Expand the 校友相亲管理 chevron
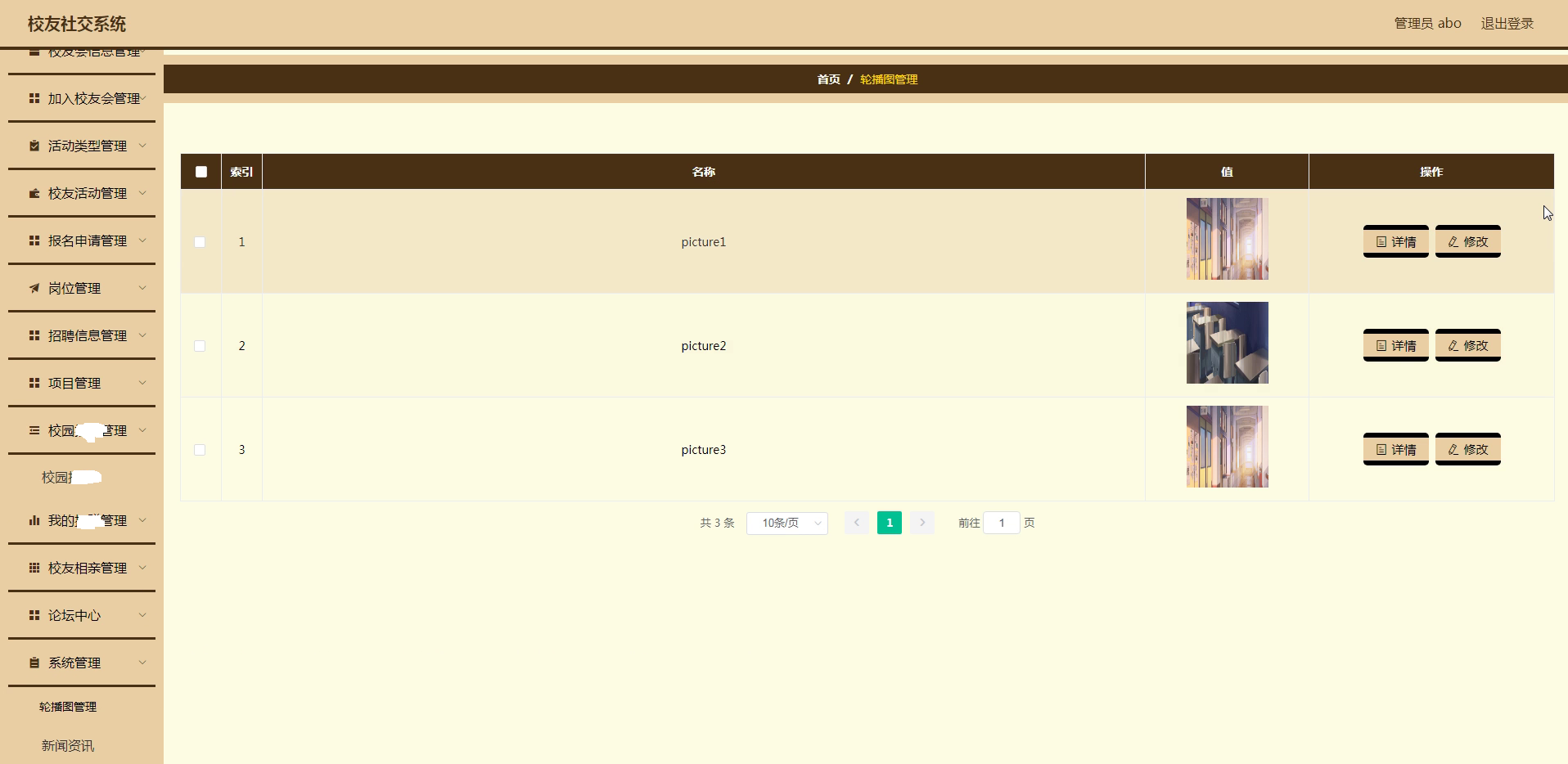The height and width of the screenshot is (764, 1568). tap(142, 568)
